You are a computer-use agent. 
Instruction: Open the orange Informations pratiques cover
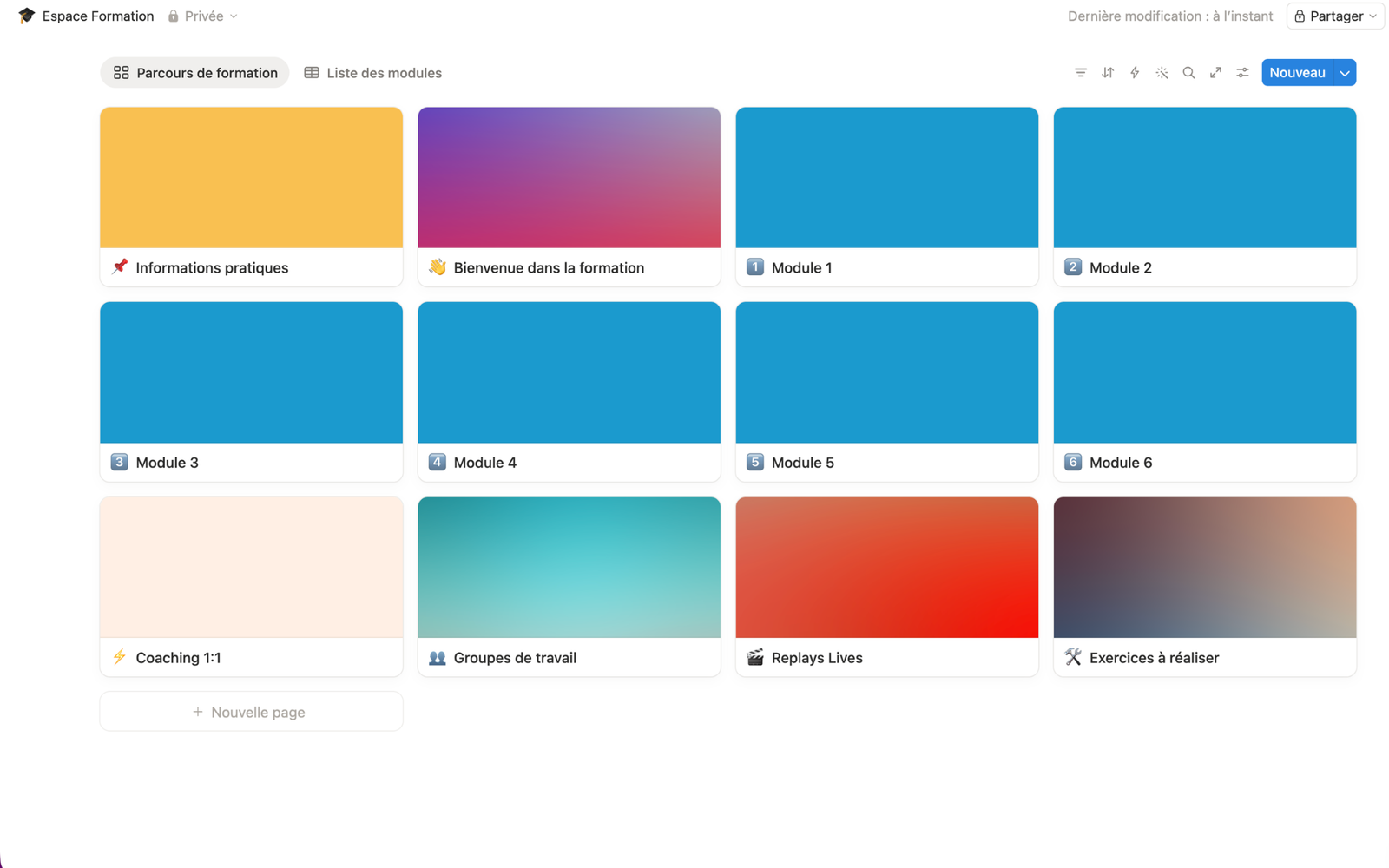pos(251,178)
